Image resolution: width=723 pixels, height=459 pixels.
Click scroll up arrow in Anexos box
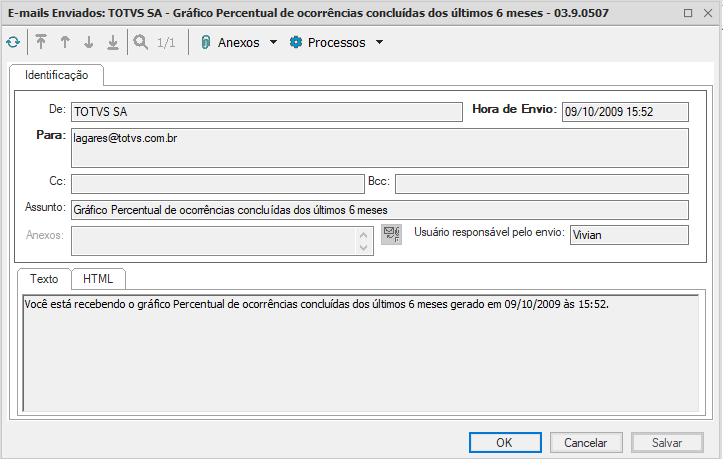pos(363,235)
